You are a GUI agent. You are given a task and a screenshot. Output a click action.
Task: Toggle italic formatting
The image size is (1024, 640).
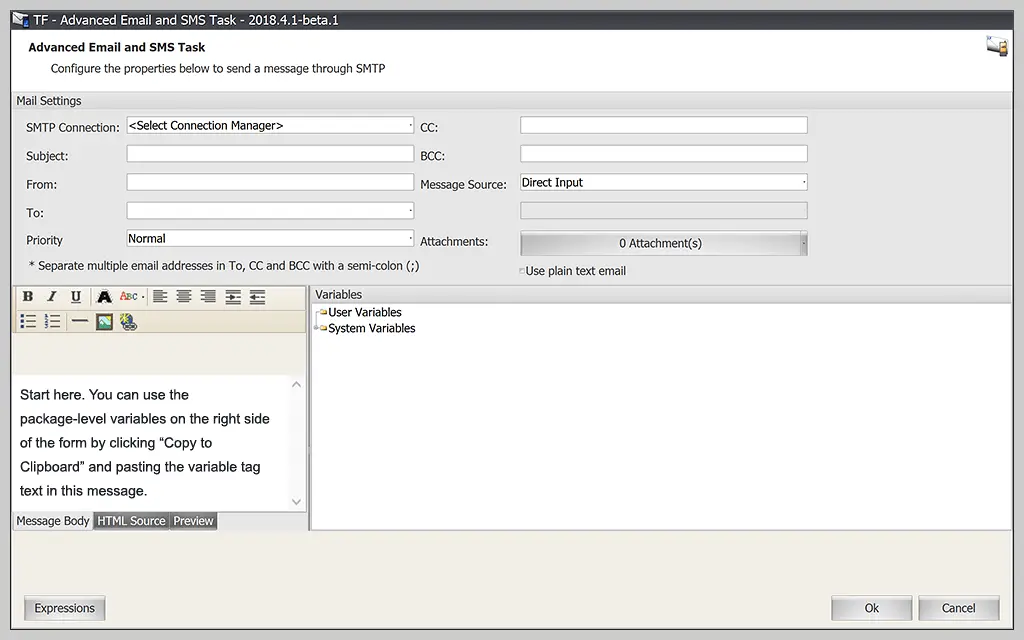click(51, 297)
